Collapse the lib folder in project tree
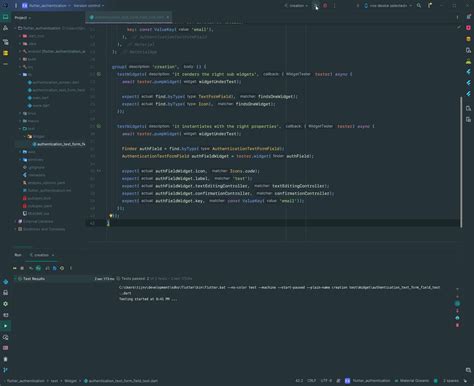The width and height of the screenshot is (474, 386). click(x=20, y=75)
